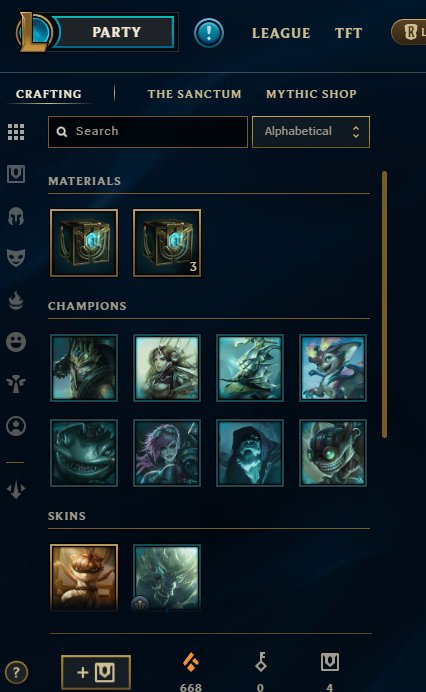Filter by ward skins winged icon
Image resolution: width=426 pixels, height=692 pixels.
[16, 384]
